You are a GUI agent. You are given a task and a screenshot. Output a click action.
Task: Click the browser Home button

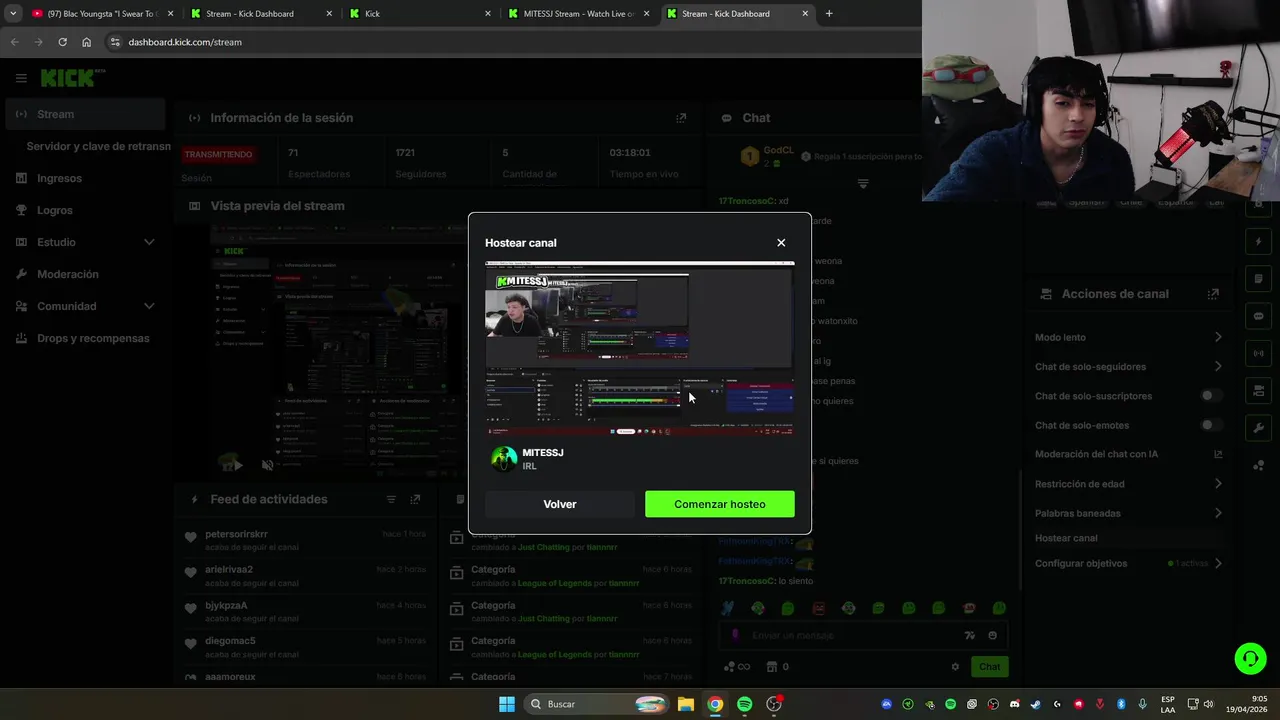[86, 42]
